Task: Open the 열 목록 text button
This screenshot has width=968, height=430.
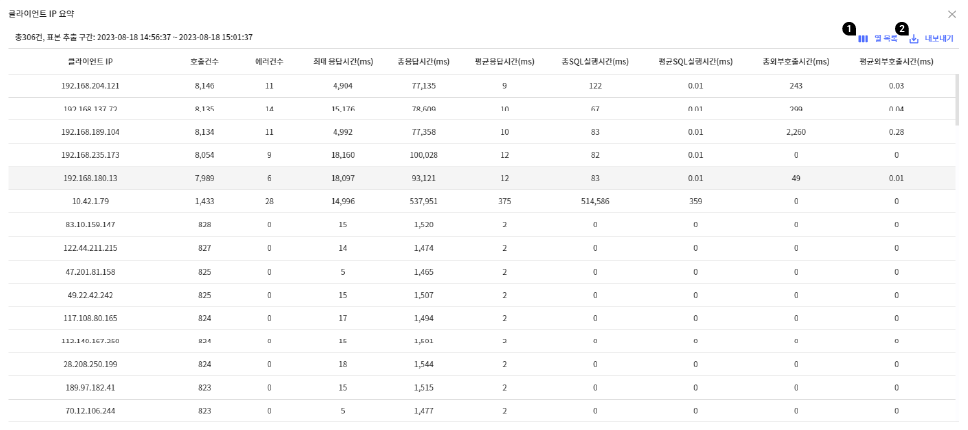Action: click(885, 38)
